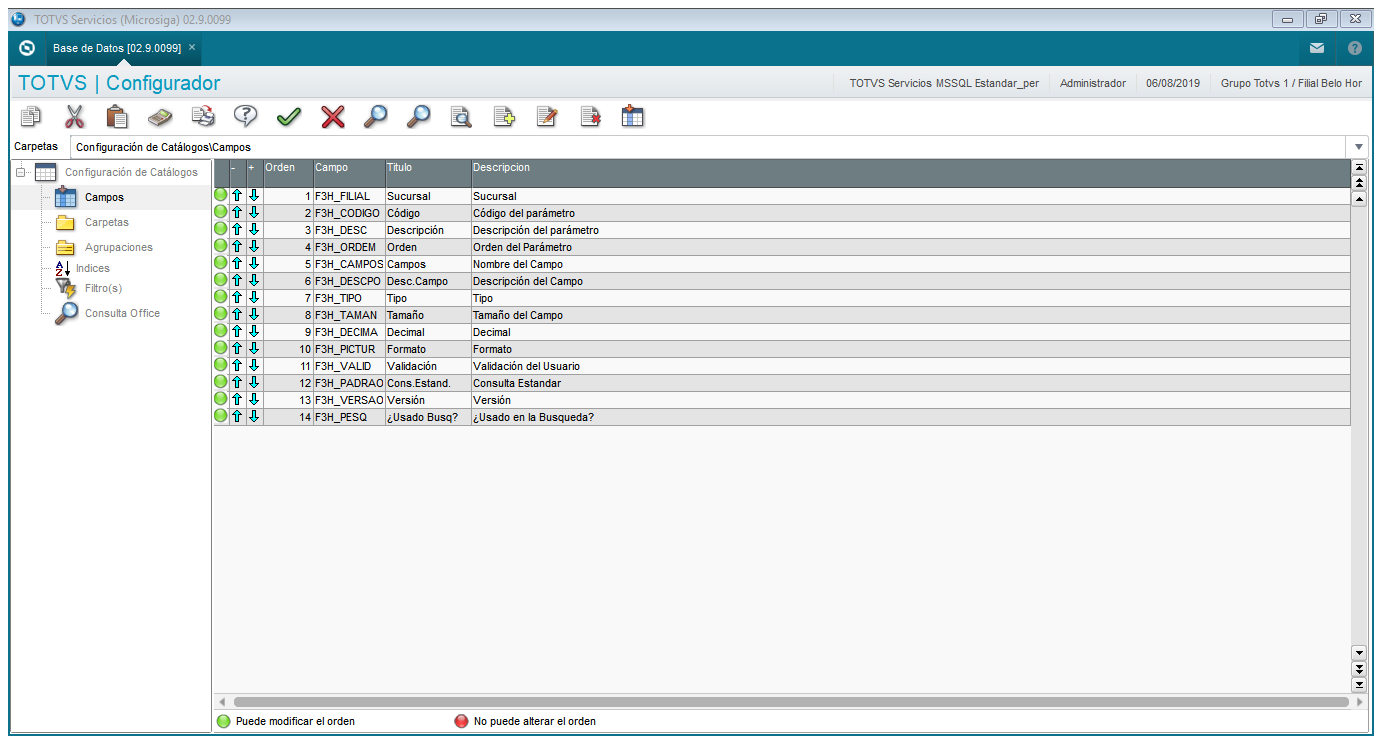The height and width of the screenshot is (744, 1382).
Task: Click the Campo column header
Action: tap(349, 173)
